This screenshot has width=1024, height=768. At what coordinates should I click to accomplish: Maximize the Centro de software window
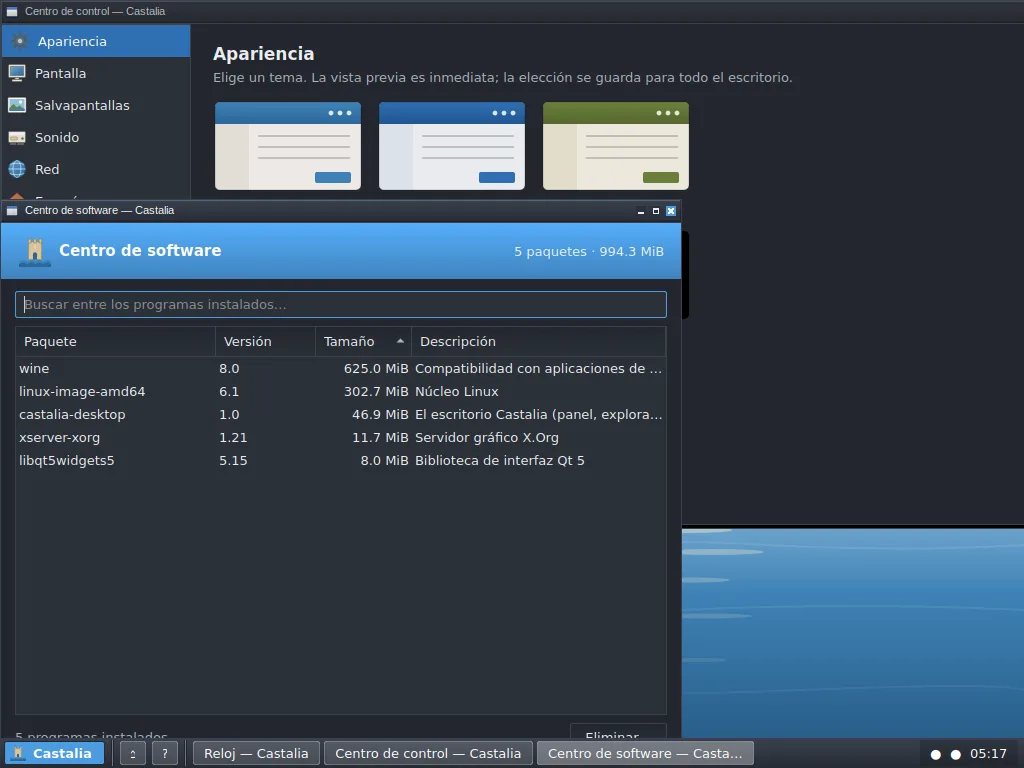[656, 211]
